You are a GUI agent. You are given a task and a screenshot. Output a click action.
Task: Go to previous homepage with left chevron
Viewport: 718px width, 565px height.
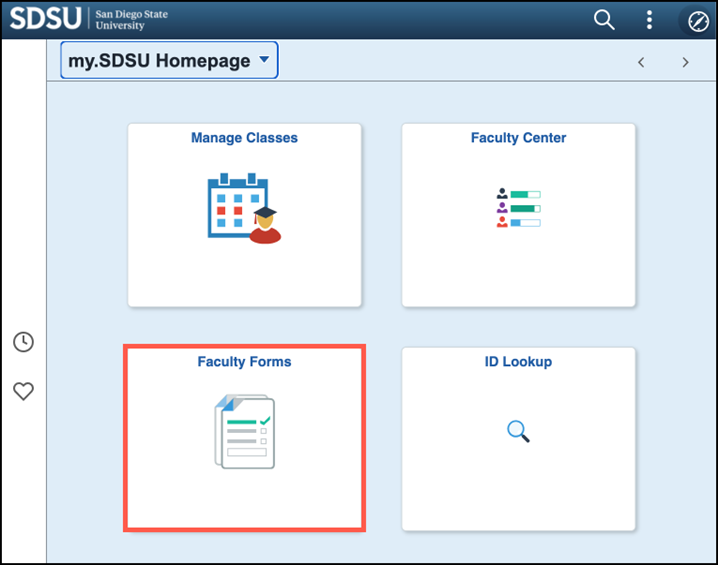[641, 62]
